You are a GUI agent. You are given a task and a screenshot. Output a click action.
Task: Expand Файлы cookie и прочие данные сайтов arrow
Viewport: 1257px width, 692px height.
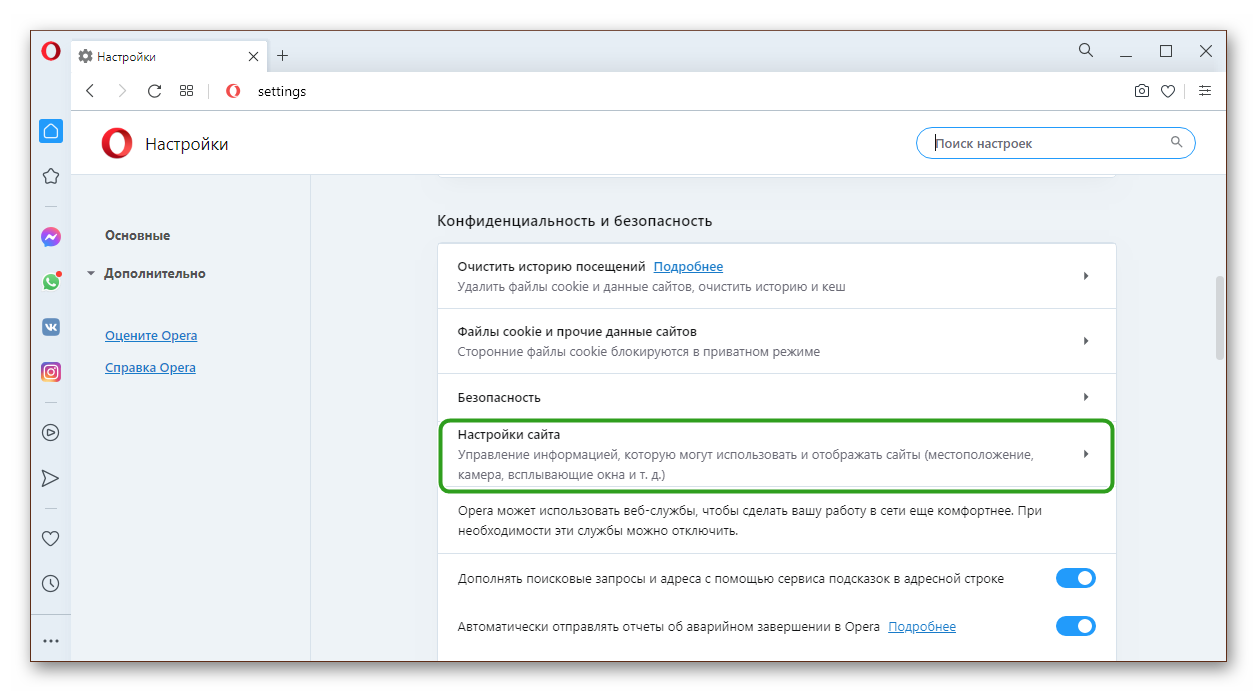[x=1086, y=341]
